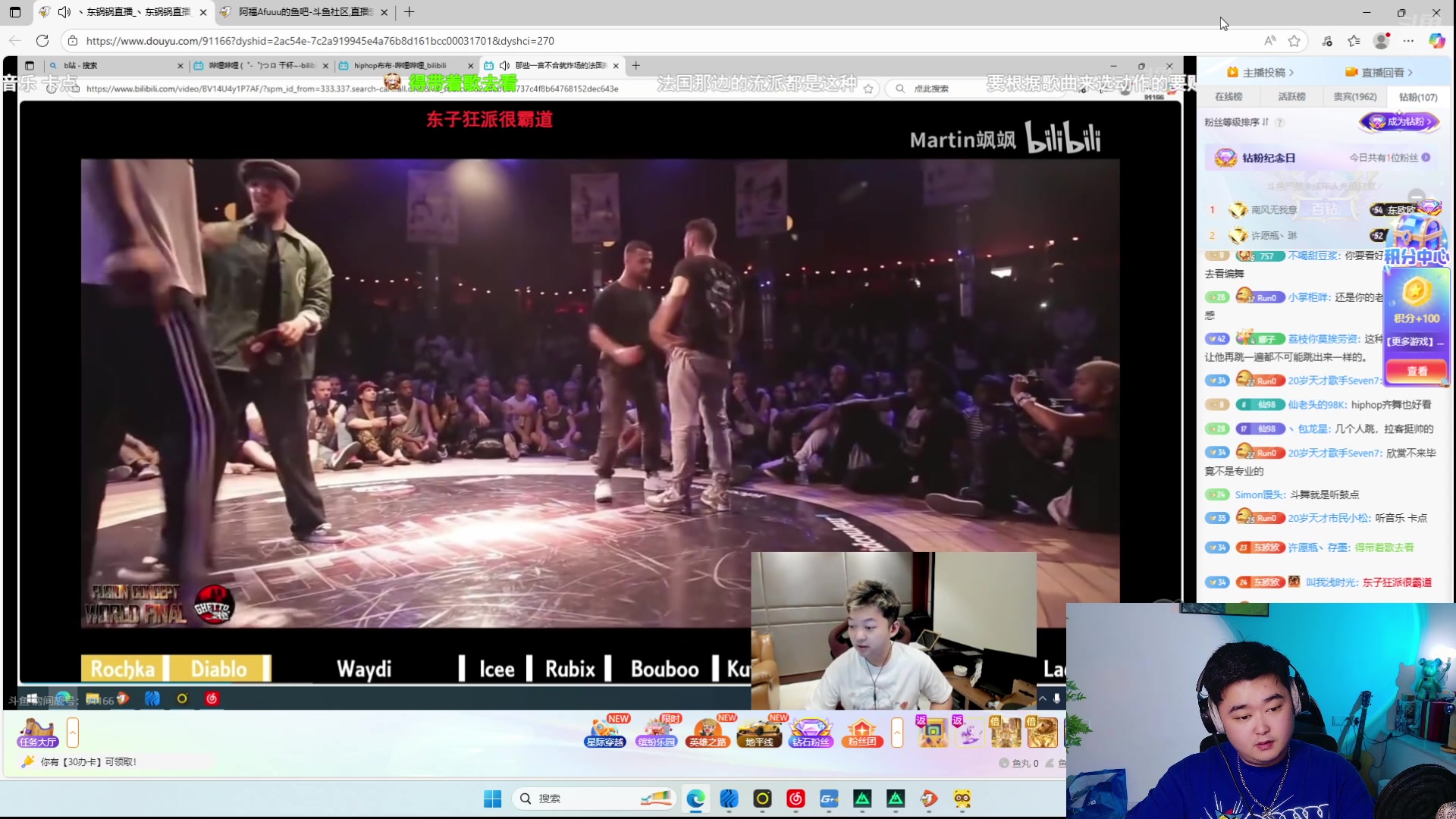Toggle Read aloud in address bar
Image resolution: width=1456 pixels, height=819 pixels.
click(1269, 41)
